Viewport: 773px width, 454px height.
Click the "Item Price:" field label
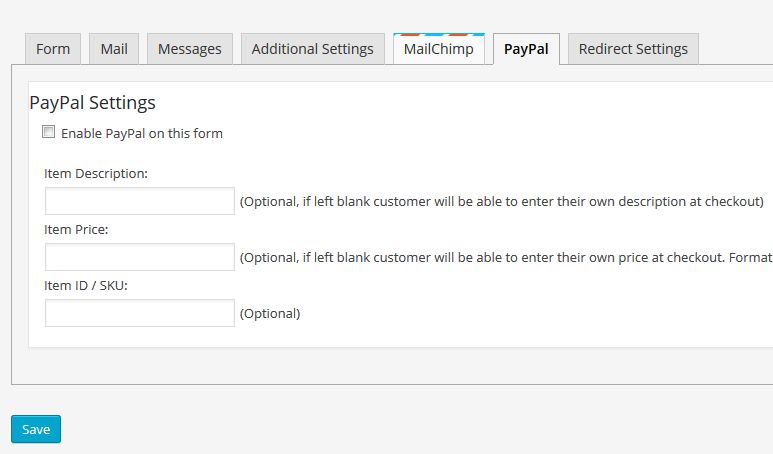click(76, 230)
